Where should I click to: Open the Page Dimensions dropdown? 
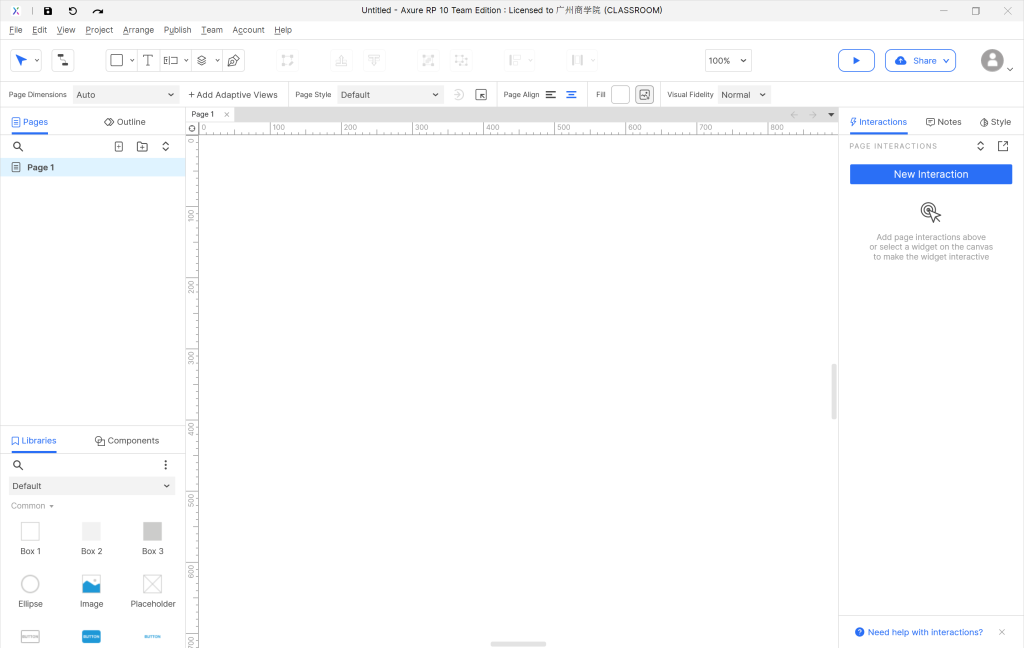coord(125,95)
